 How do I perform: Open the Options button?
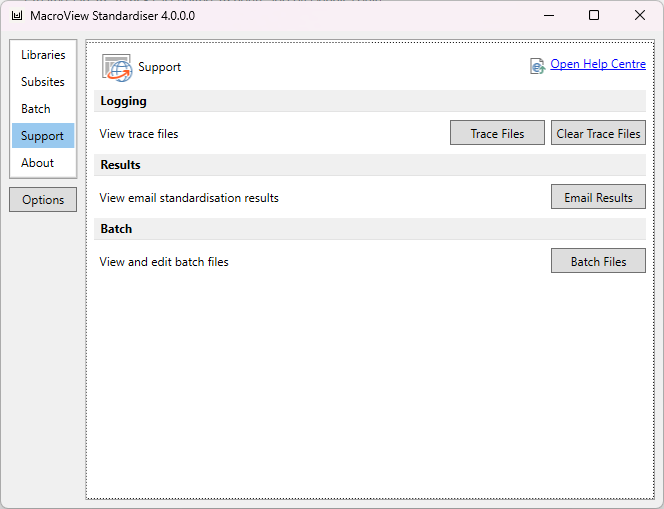(x=43, y=199)
